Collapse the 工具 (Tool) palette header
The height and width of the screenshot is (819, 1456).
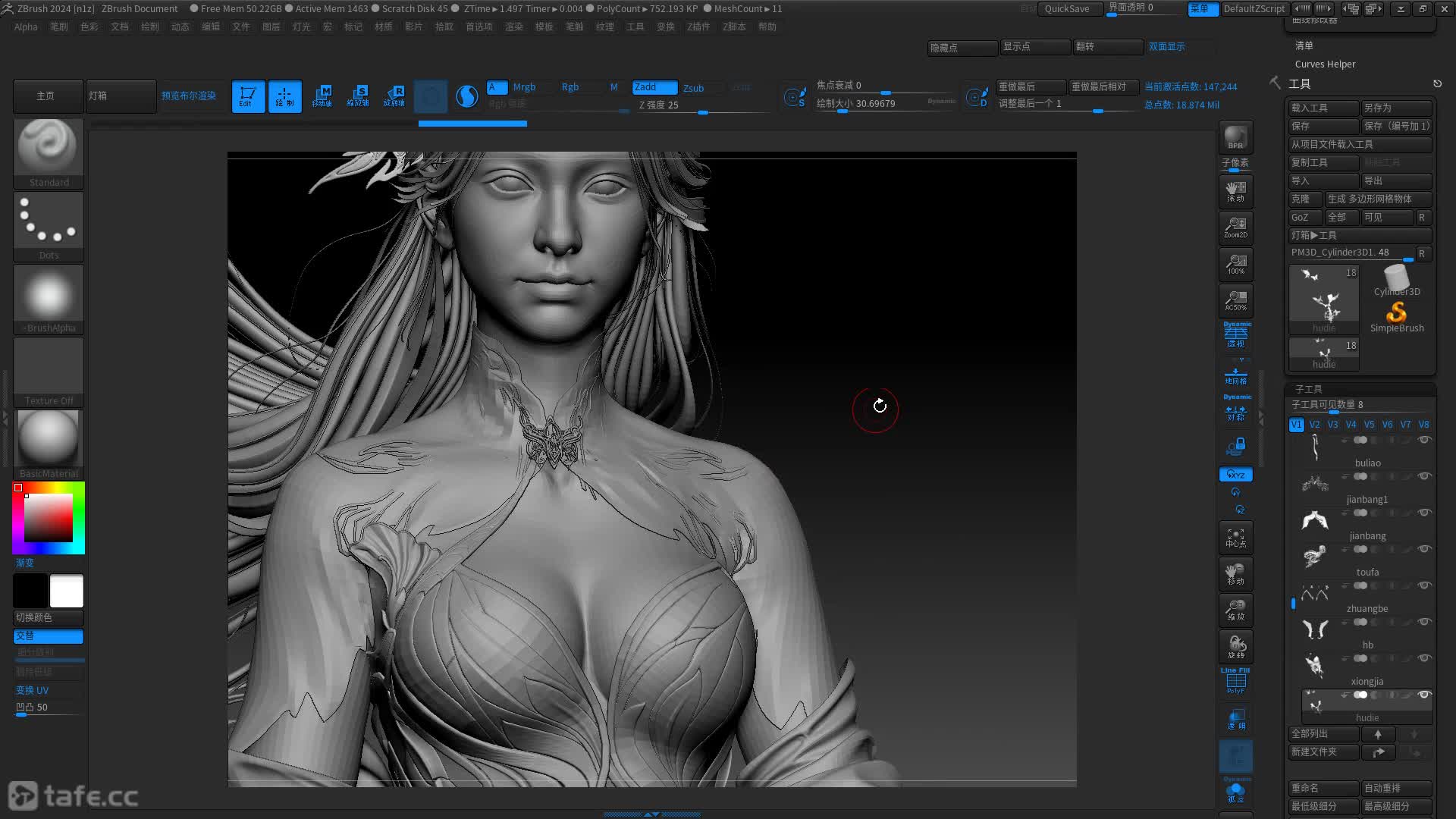[1299, 84]
